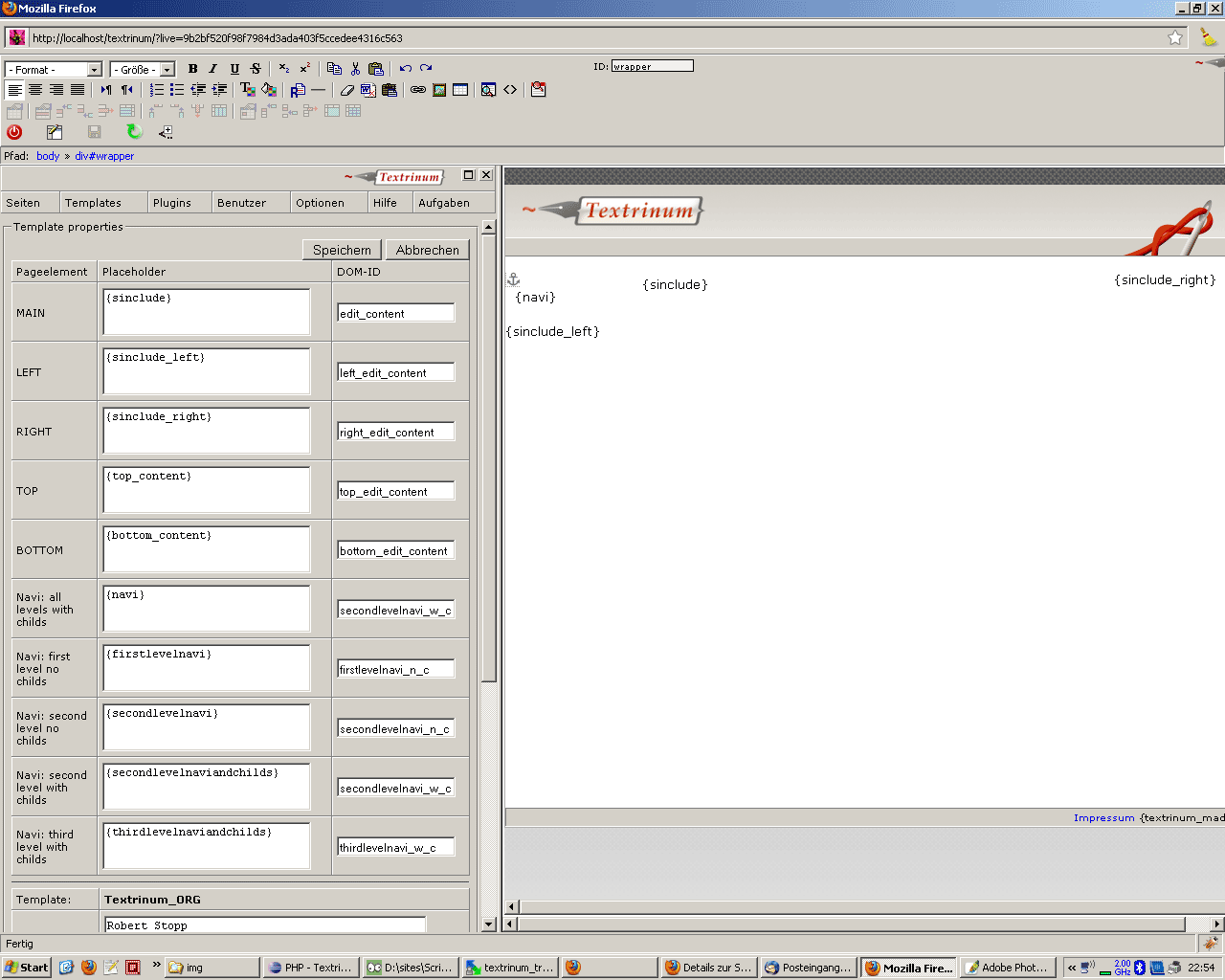The image size is (1225, 980).
Task: Click the cut scissors icon
Action: coord(355,69)
